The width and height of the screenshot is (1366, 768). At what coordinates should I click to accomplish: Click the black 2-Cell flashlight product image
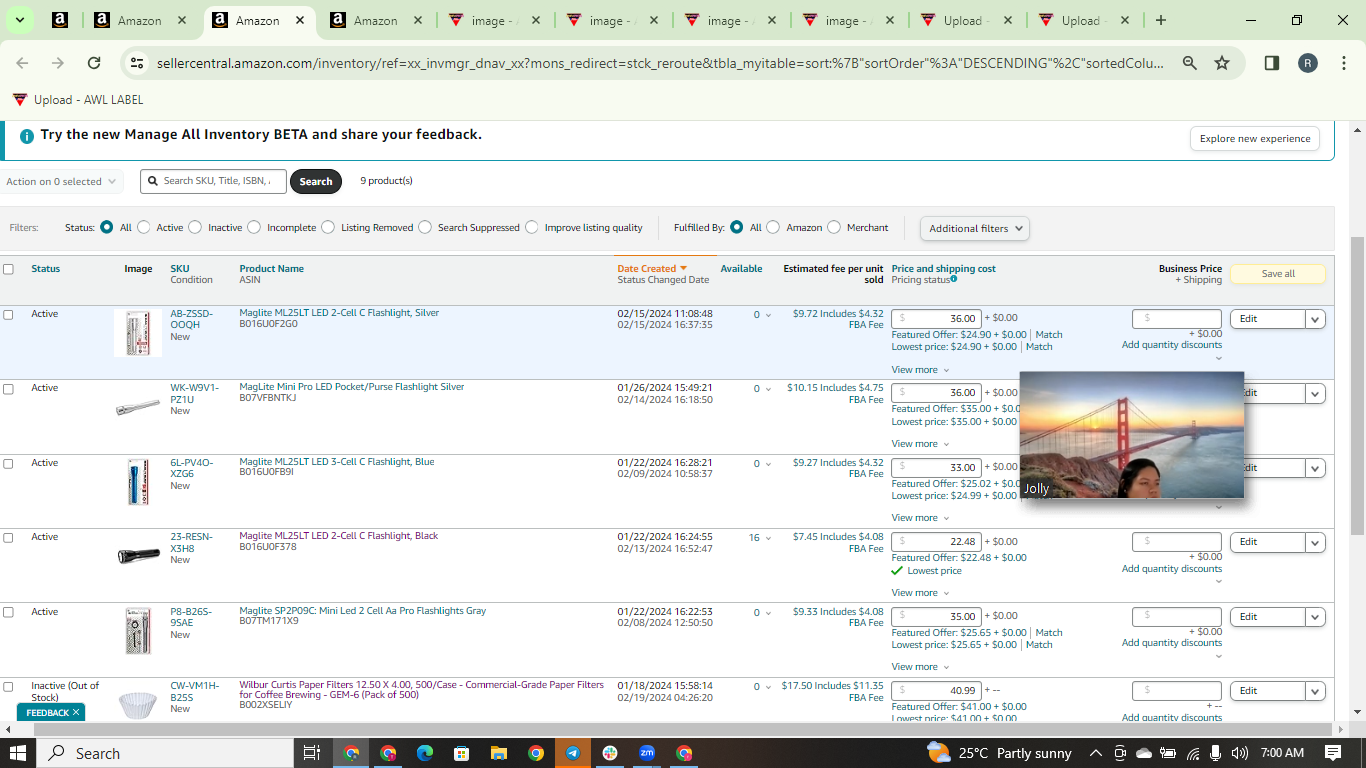138,556
